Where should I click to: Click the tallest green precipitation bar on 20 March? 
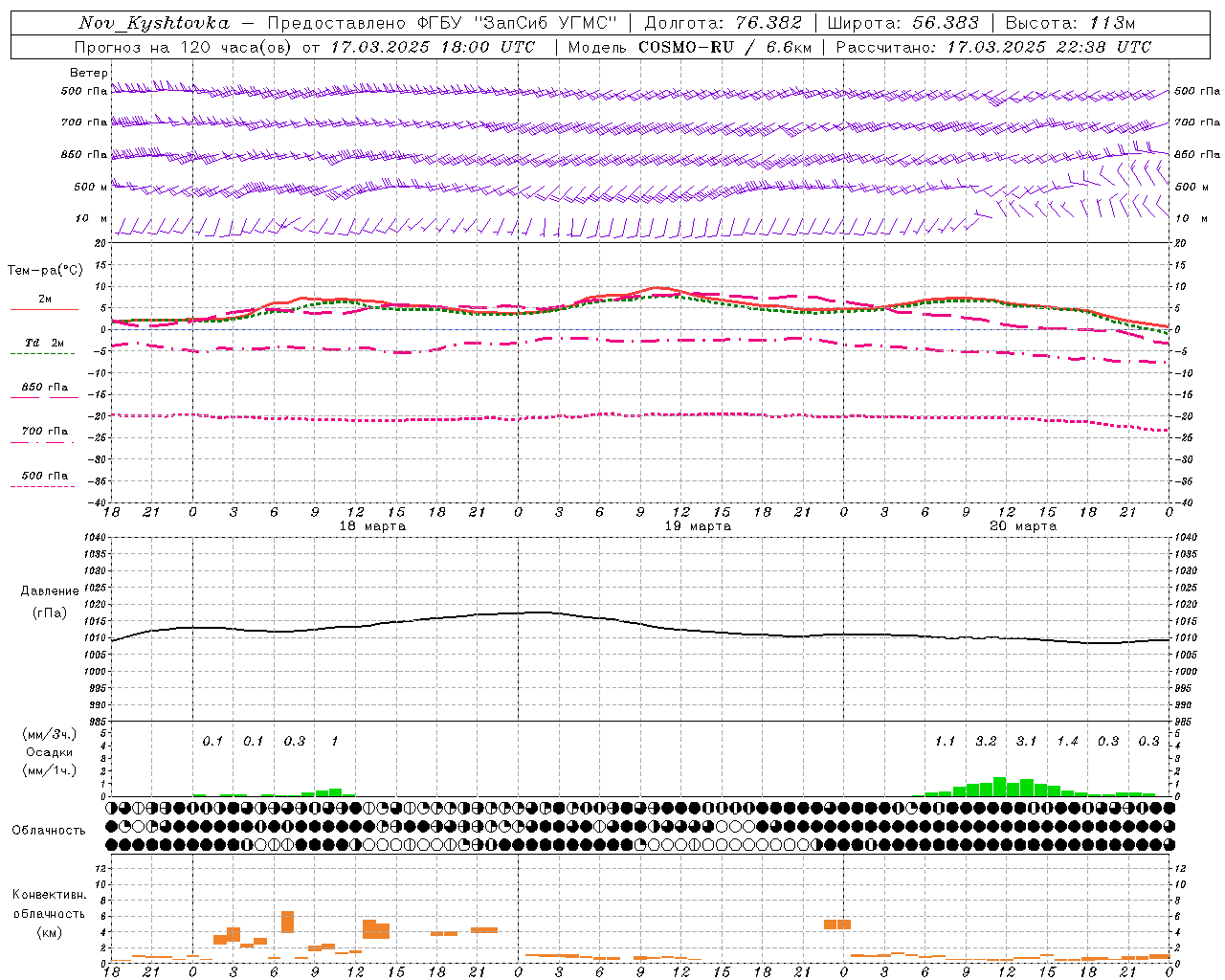click(999, 787)
